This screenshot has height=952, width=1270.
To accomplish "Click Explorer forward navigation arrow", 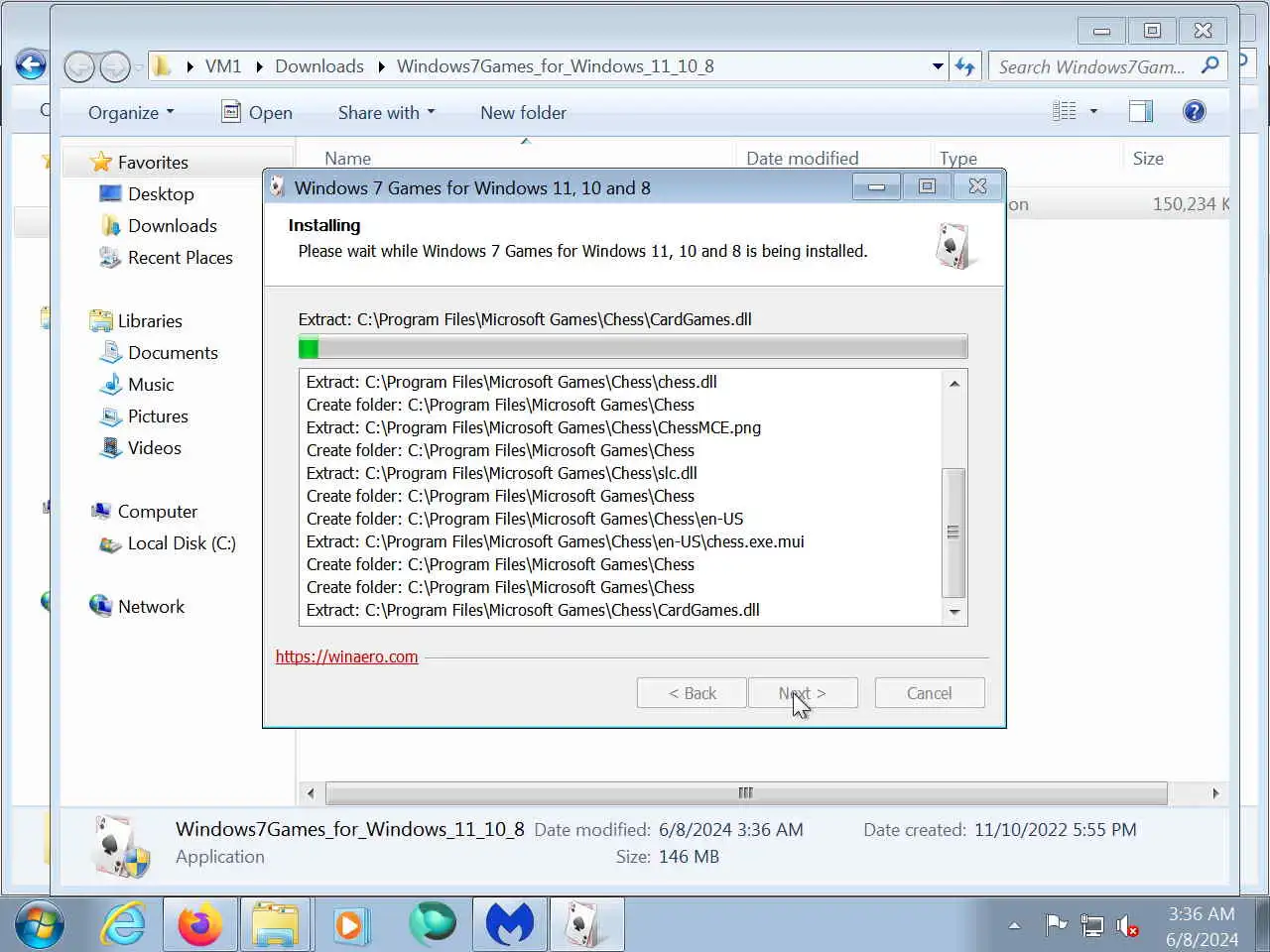I will coord(115,66).
